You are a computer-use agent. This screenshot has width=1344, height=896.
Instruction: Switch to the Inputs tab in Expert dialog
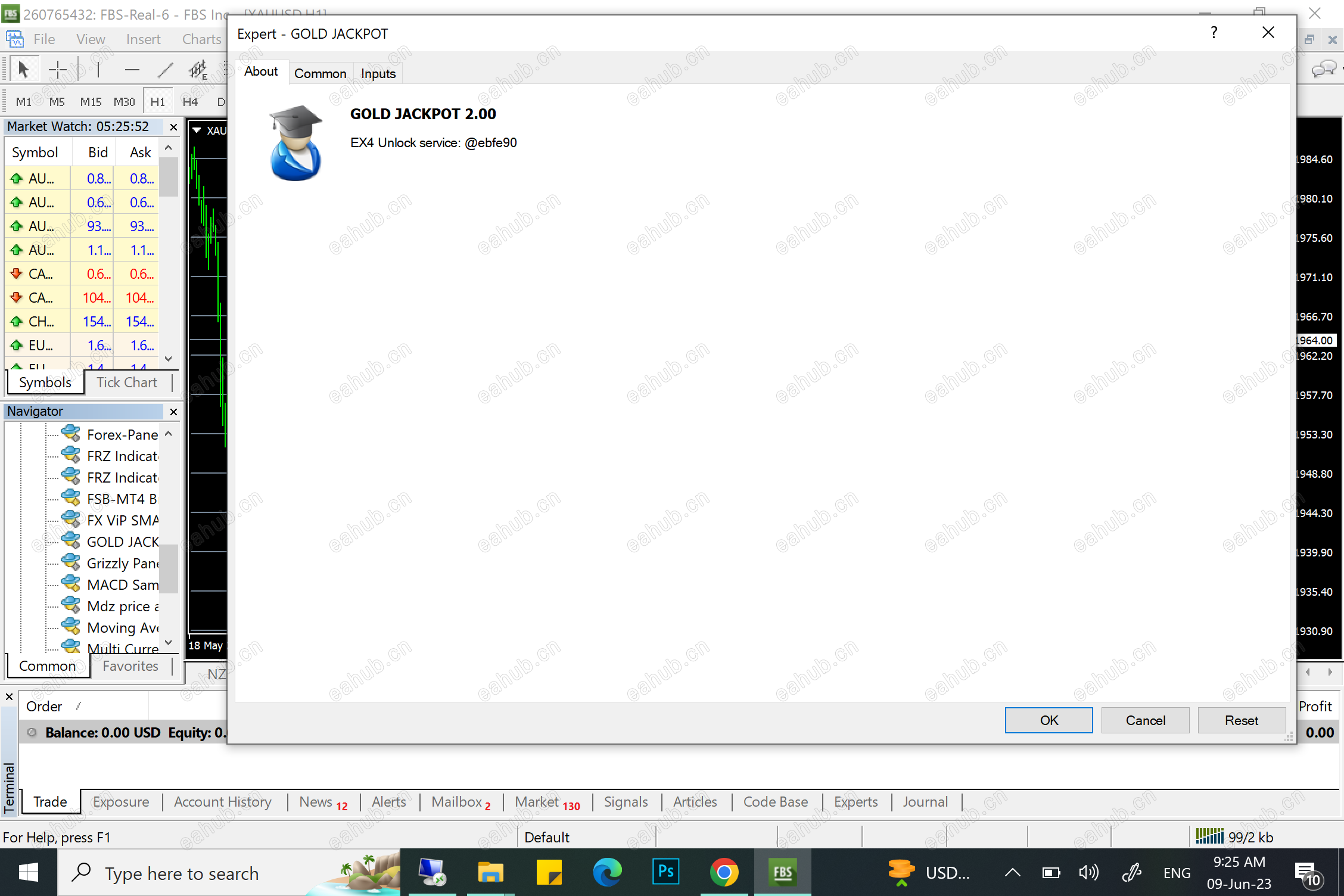[x=378, y=73]
